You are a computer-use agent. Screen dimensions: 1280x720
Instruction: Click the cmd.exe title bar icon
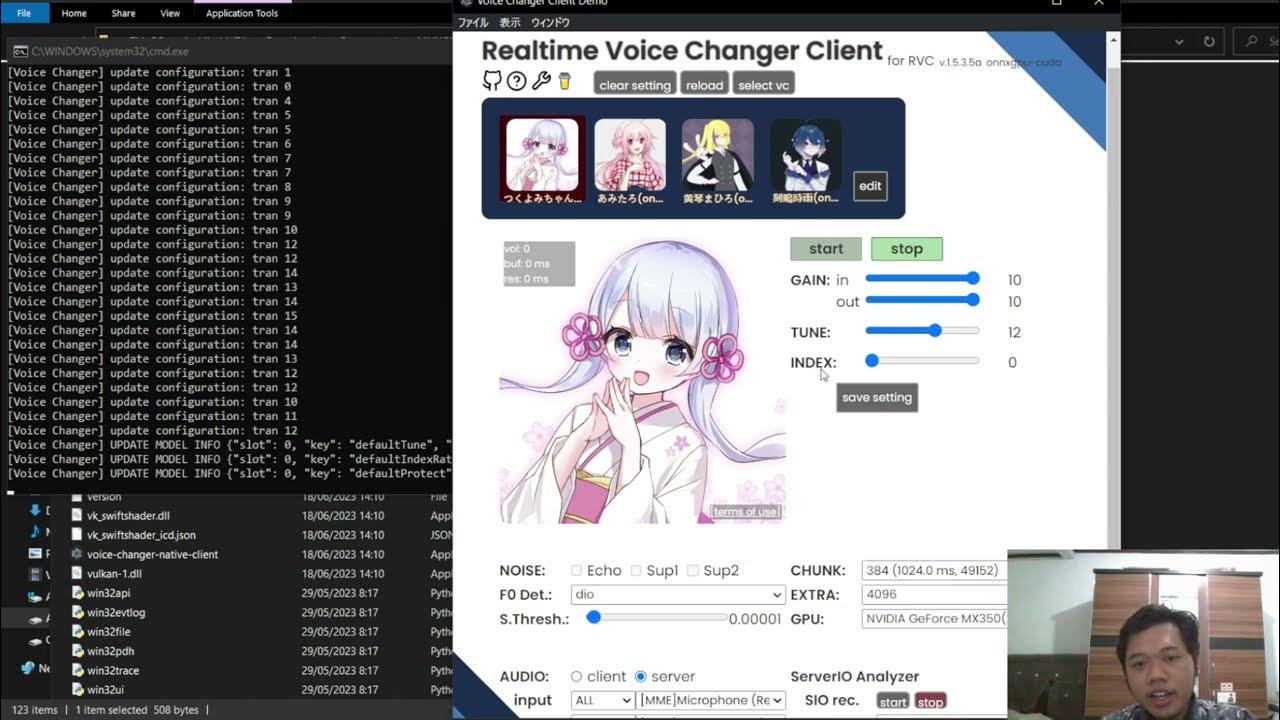coord(20,51)
